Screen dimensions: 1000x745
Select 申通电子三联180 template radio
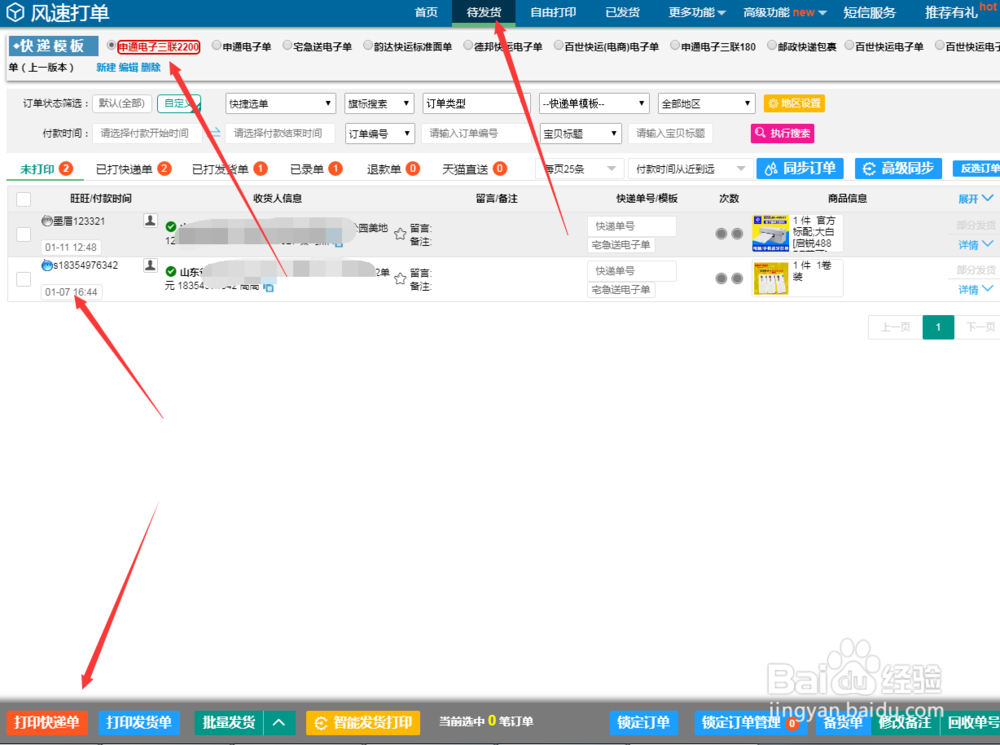[675, 45]
